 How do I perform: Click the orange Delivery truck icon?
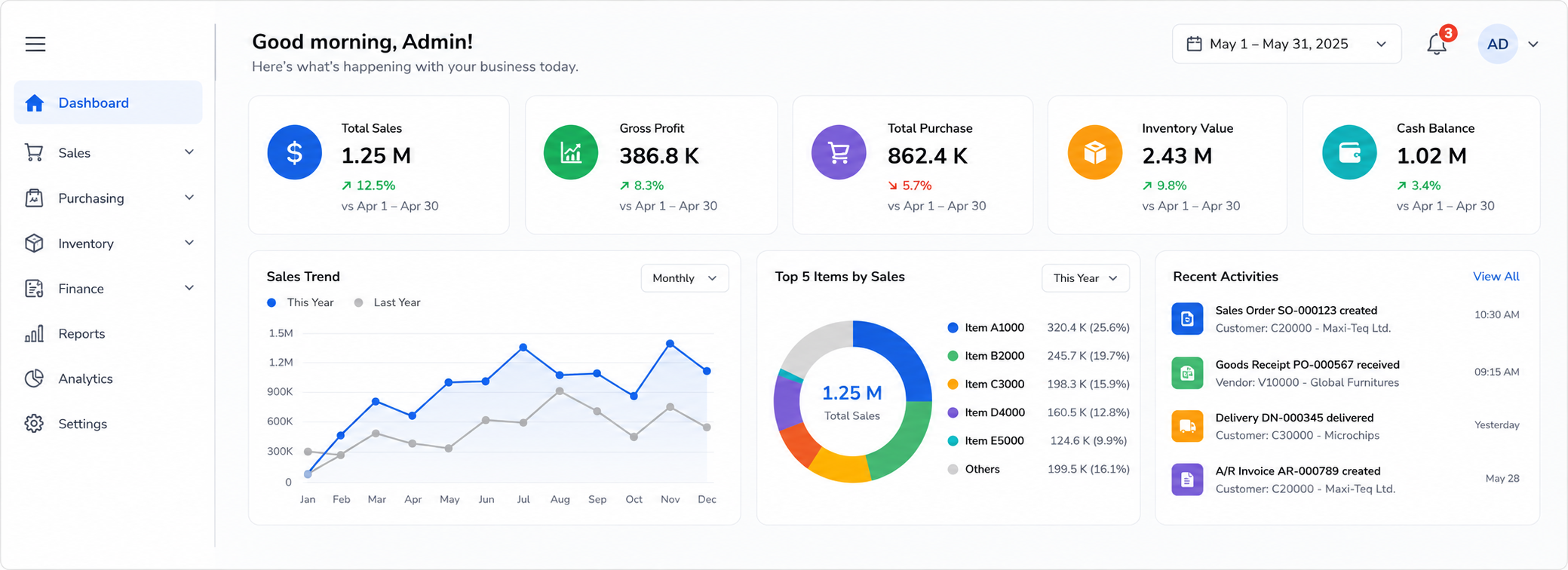click(1187, 426)
